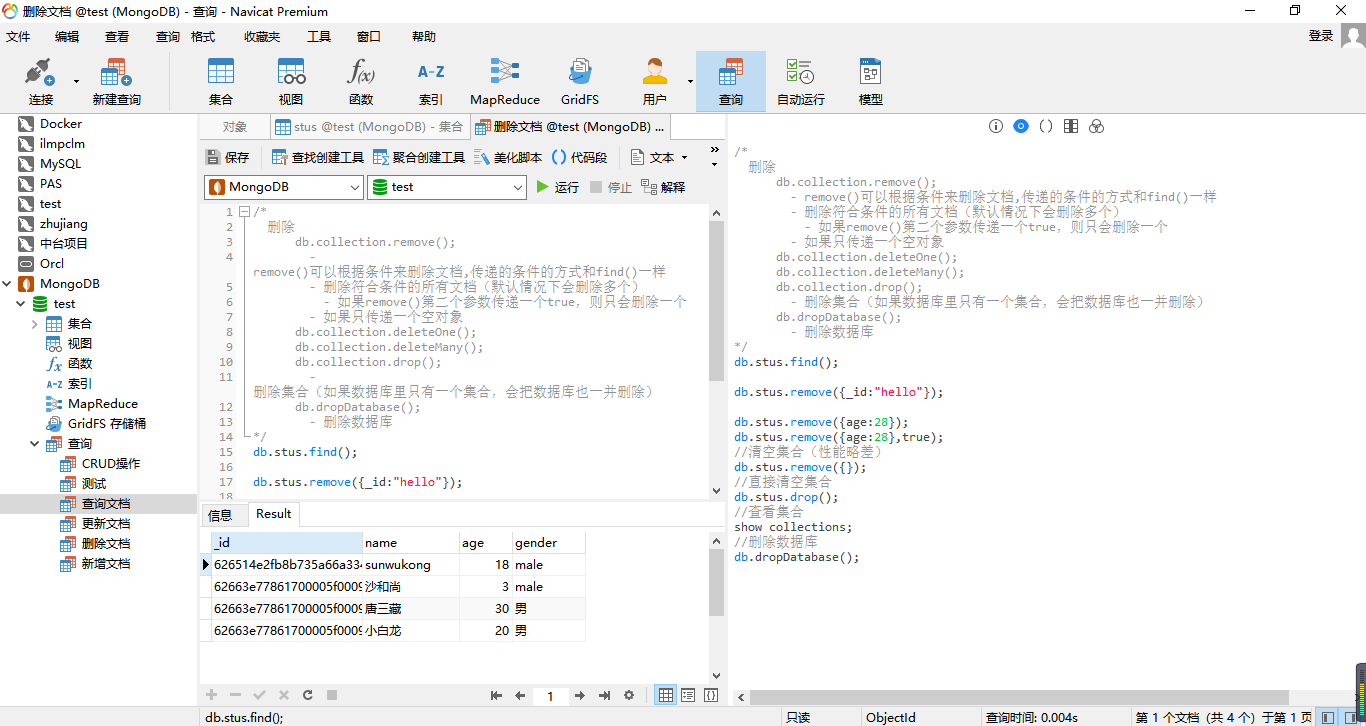Click the MapReduce toolbar icon
1366x726 pixels.
click(505, 81)
